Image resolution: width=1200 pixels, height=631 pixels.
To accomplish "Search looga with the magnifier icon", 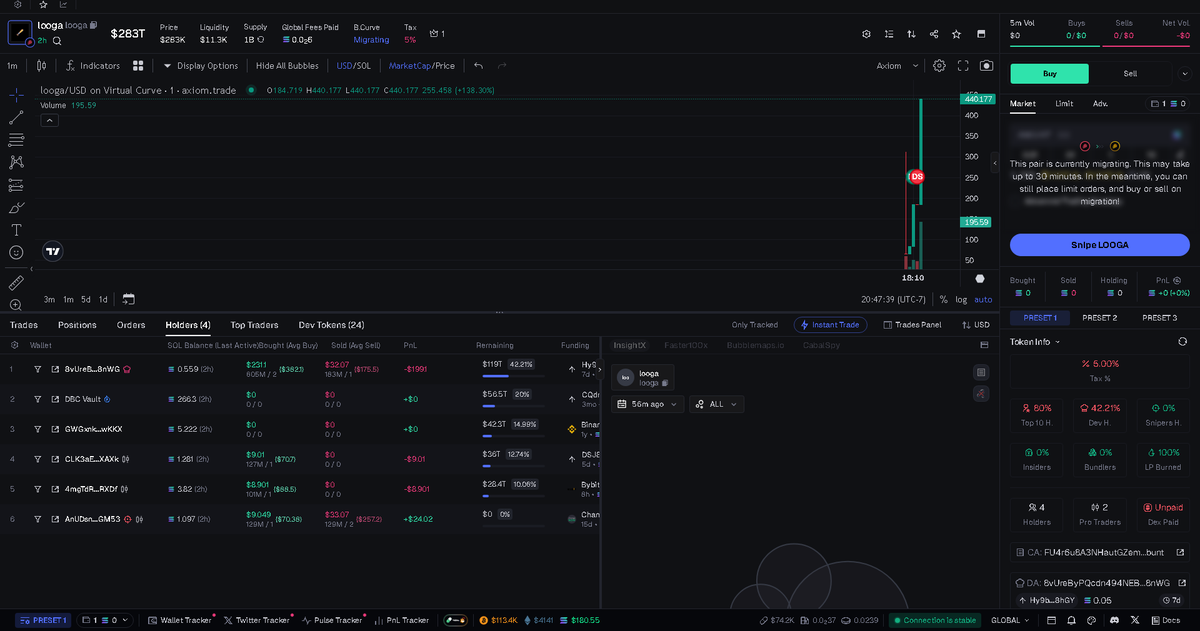I will pyautogui.click(x=57, y=41).
